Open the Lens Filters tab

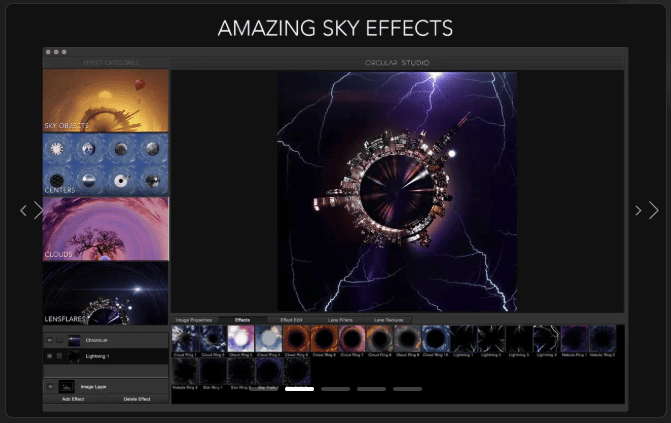click(x=340, y=320)
